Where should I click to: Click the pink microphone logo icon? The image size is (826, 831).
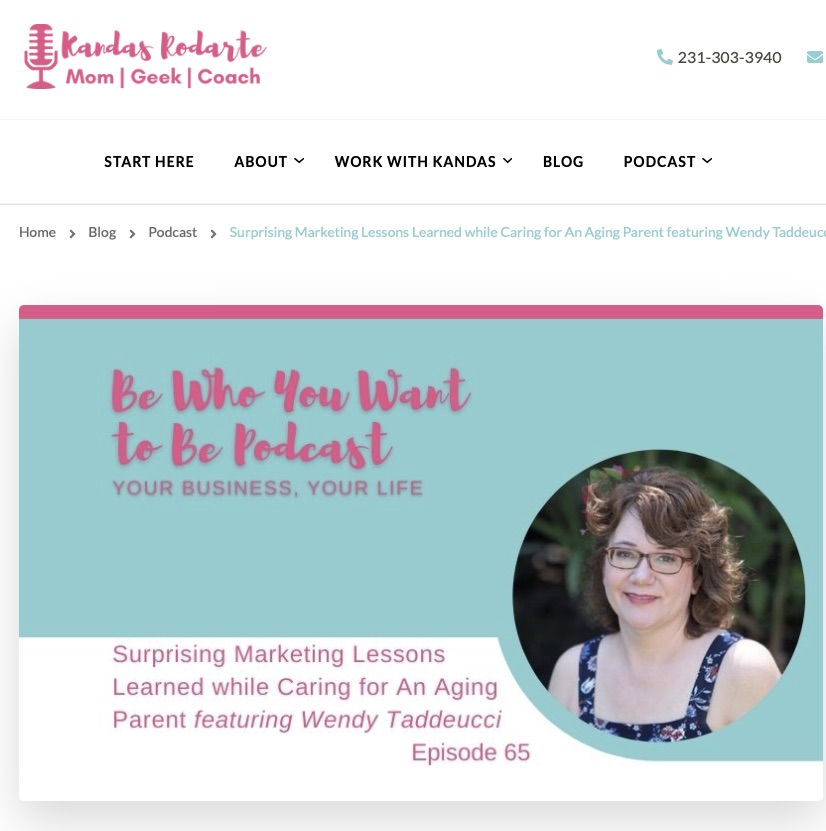click(41, 56)
